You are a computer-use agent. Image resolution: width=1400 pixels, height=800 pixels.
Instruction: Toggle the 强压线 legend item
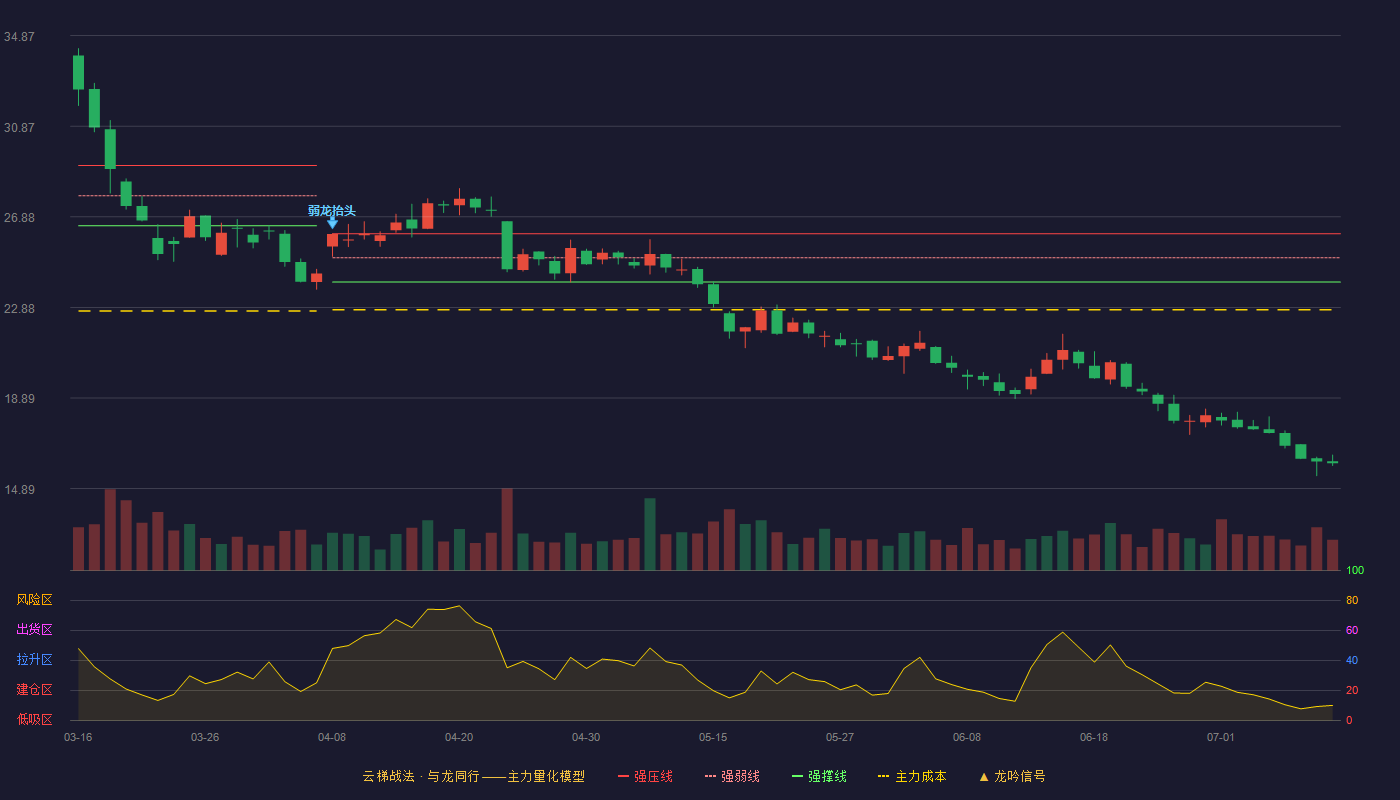pos(645,776)
